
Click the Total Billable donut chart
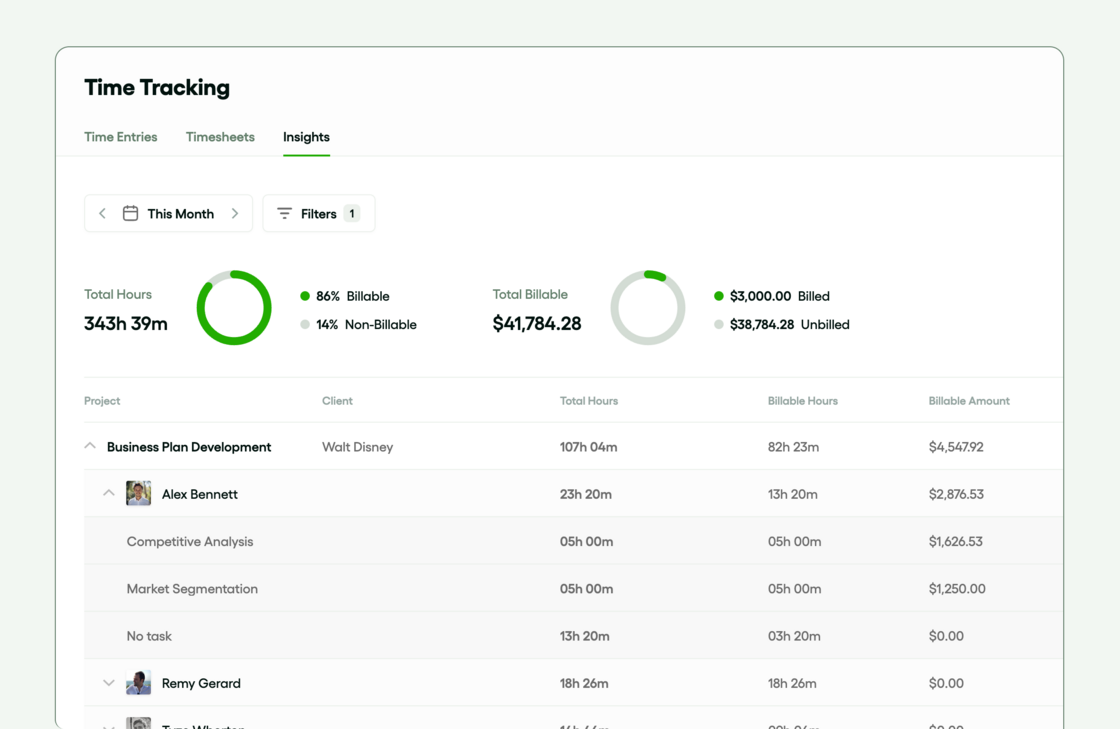click(648, 307)
